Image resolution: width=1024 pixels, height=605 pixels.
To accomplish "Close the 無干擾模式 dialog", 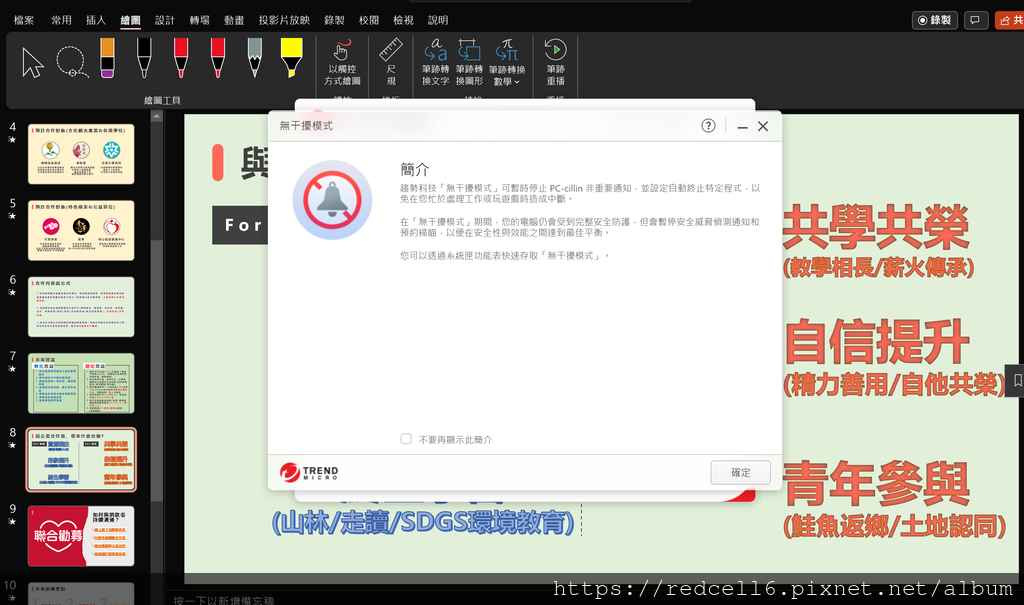I will pos(763,127).
